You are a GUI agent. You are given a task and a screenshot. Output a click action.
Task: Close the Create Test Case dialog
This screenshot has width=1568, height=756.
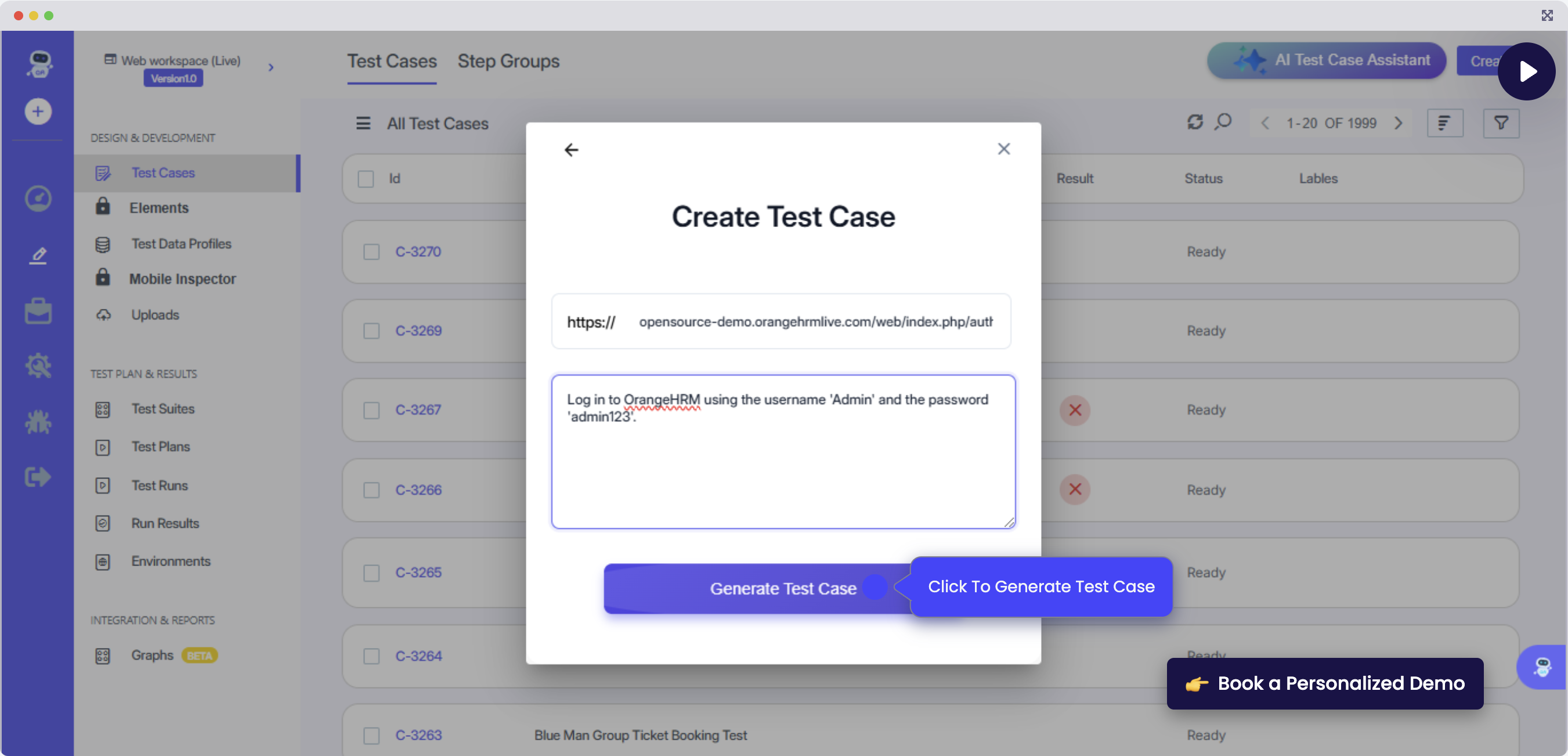coord(1003,149)
